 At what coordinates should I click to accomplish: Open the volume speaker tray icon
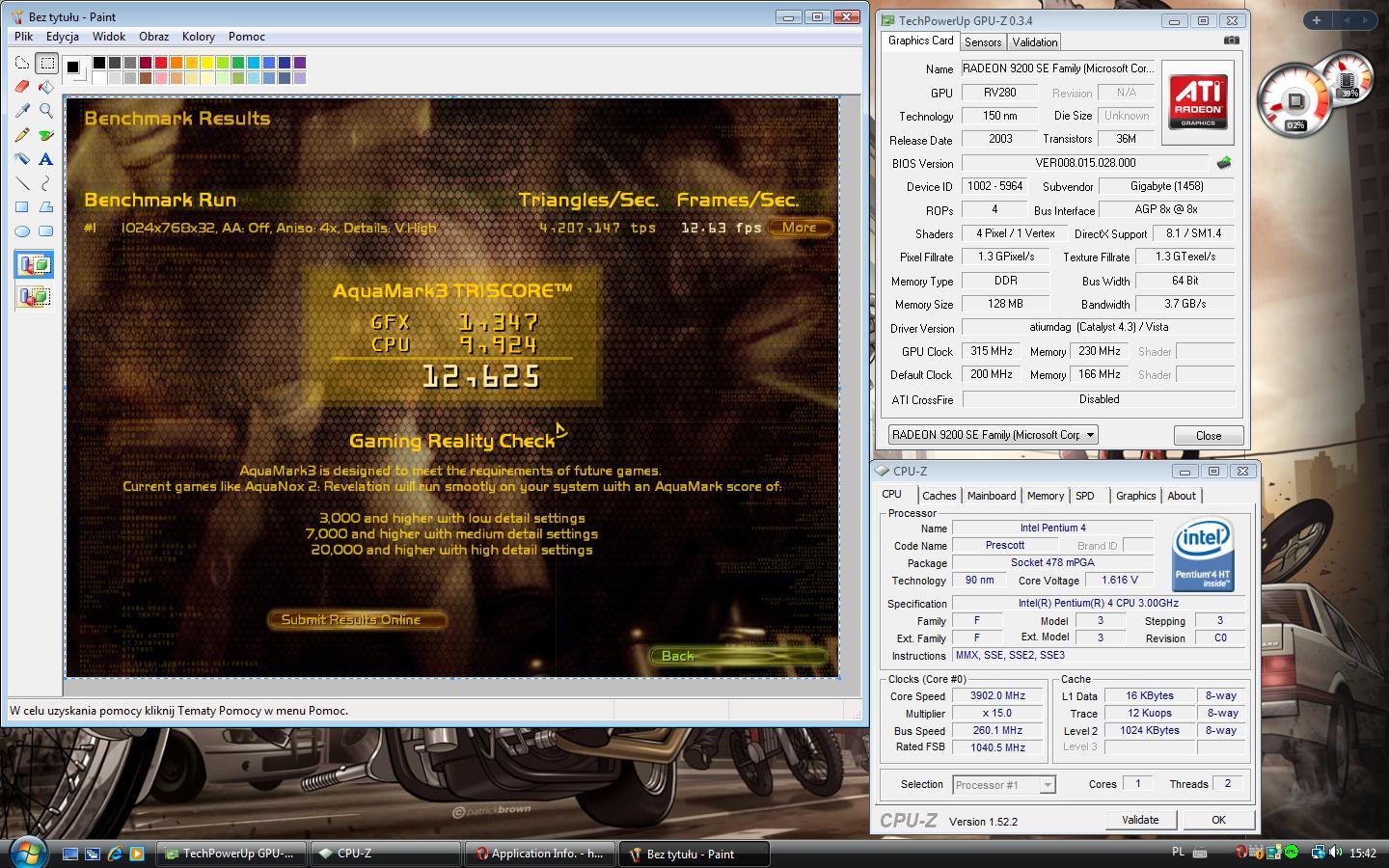pyautogui.click(x=1335, y=853)
